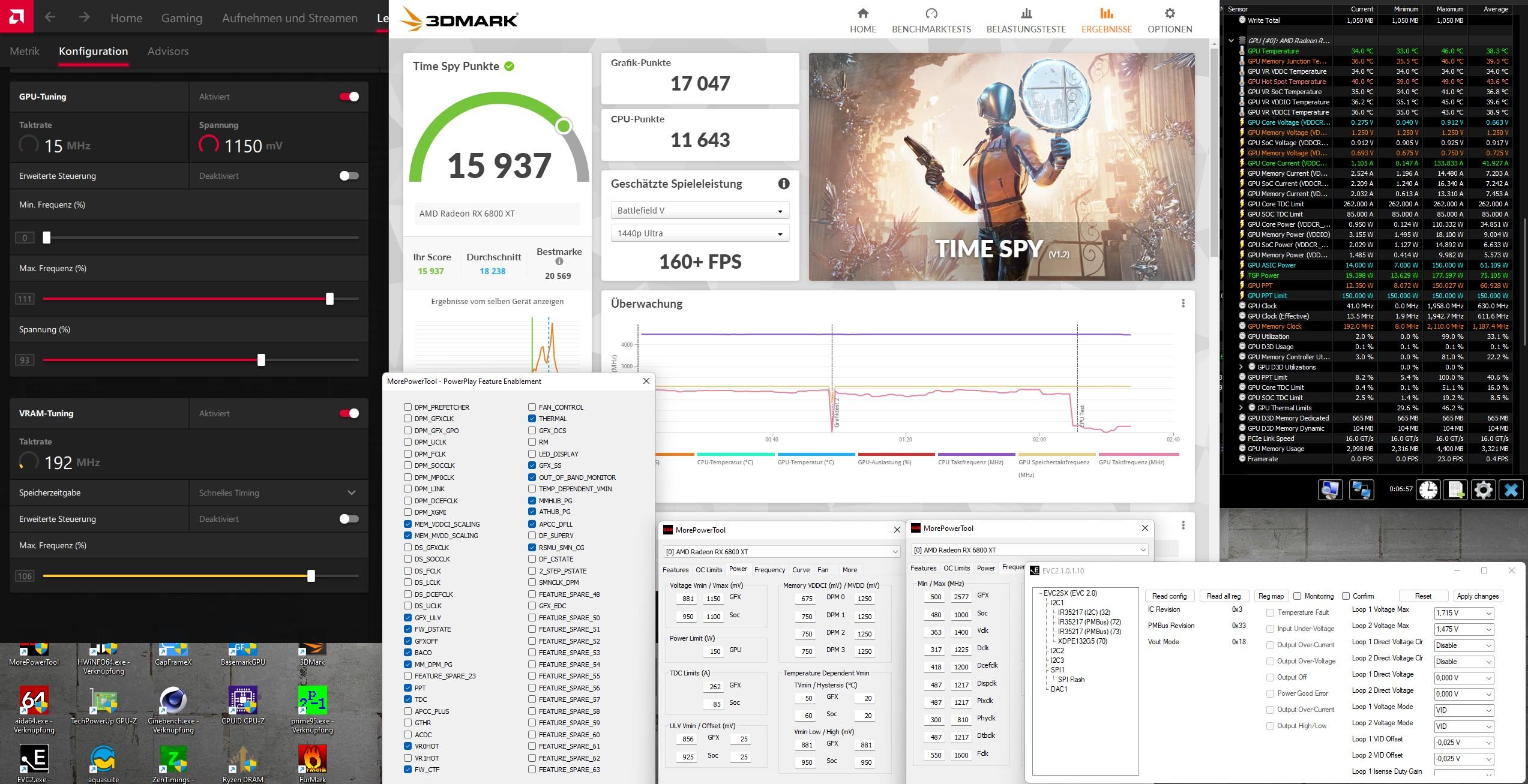Uncheck GFXOFF feature checkbox

[x=408, y=641]
